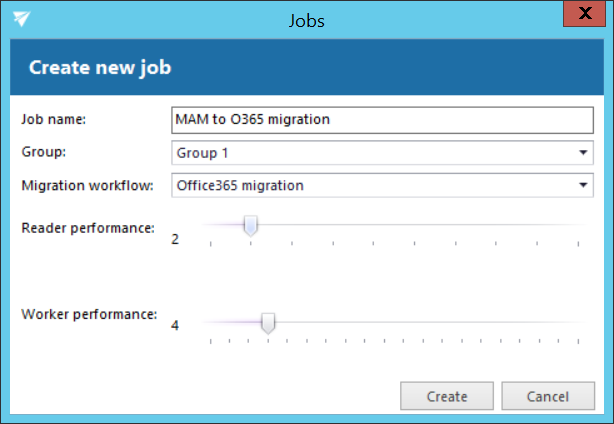Viewport: 614px width, 424px height.
Task: Click the far right end of Reader performance track
Action: click(580, 226)
